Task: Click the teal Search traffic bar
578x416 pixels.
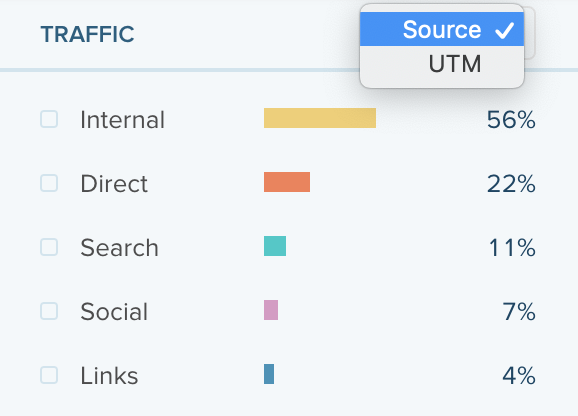Action: click(275, 246)
